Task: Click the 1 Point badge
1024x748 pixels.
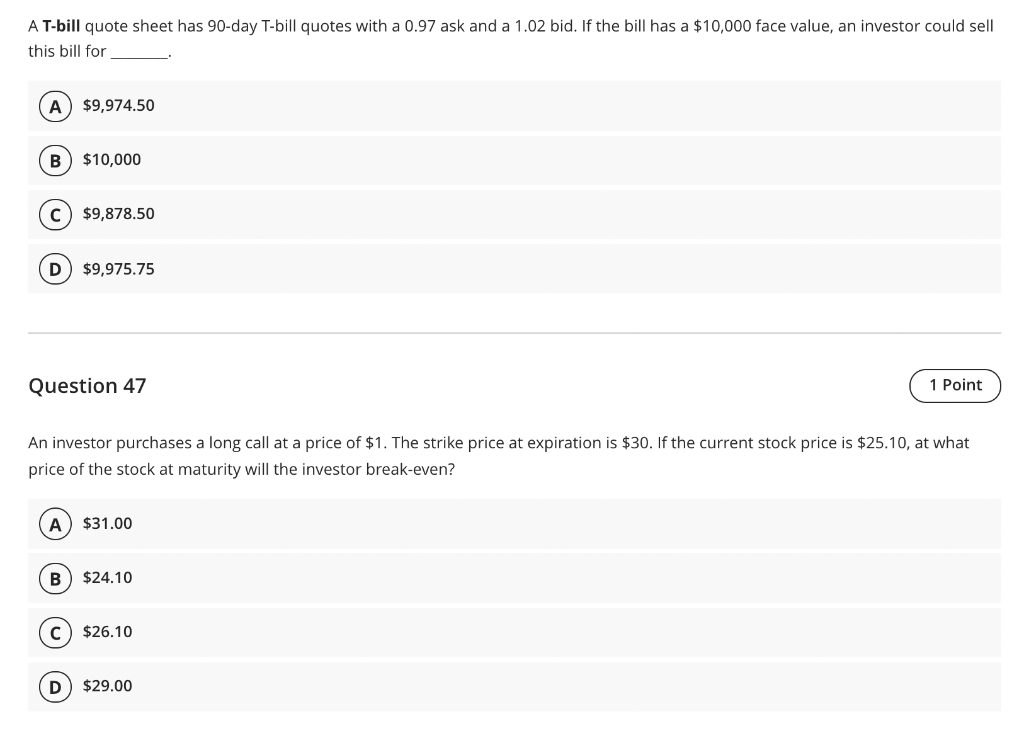Action: click(955, 385)
